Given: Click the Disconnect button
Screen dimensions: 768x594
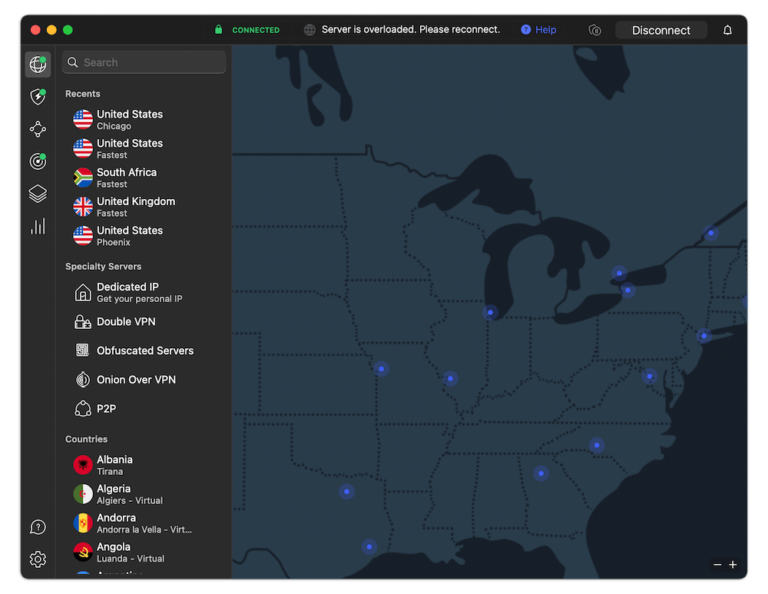Looking at the screenshot, I should point(661,30).
